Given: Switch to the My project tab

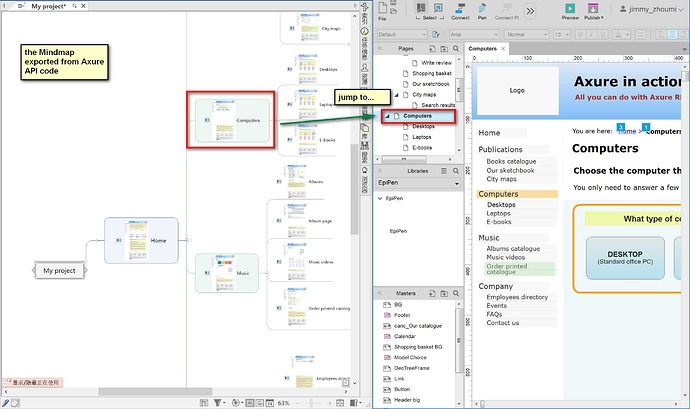Looking at the screenshot, I should pos(48,6).
